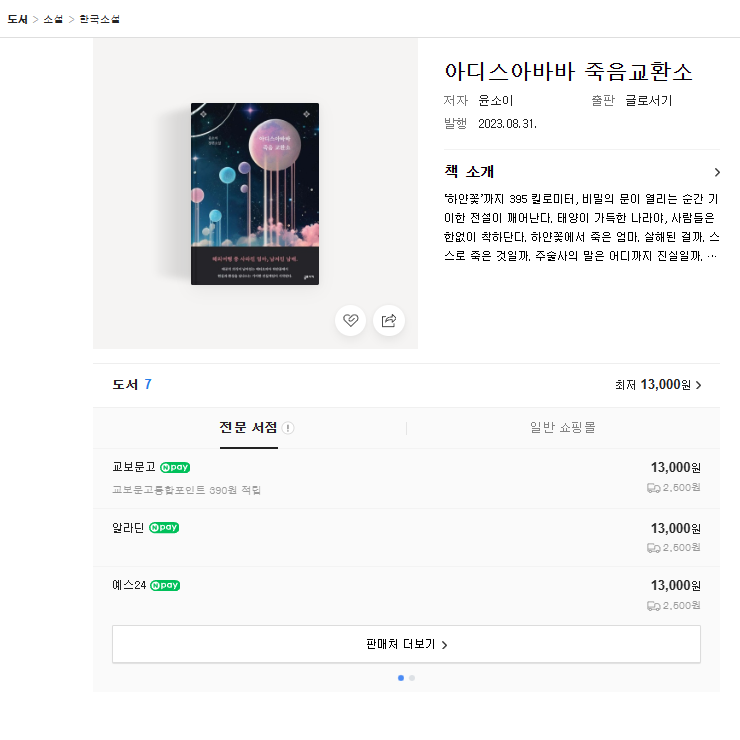Switch to the 일반 쇼핑몰 tab
This screenshot has width=740, height=740.
point(563,428)
